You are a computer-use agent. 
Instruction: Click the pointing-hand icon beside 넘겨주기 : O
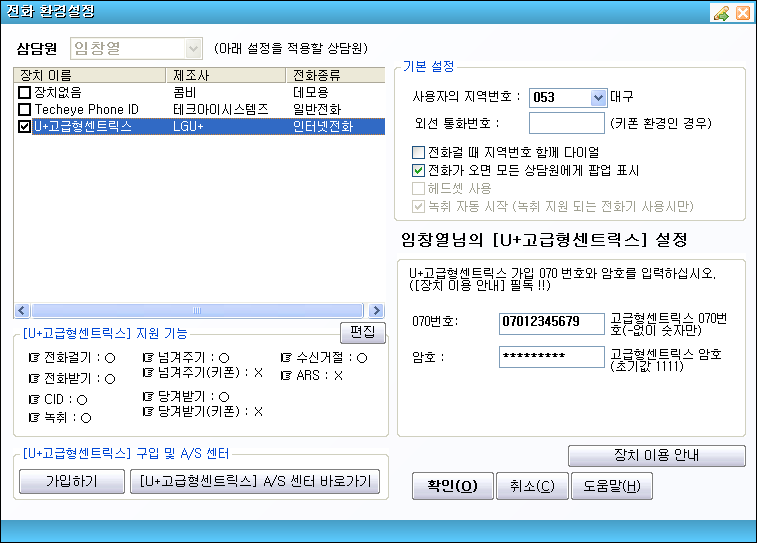coord(148,358)
